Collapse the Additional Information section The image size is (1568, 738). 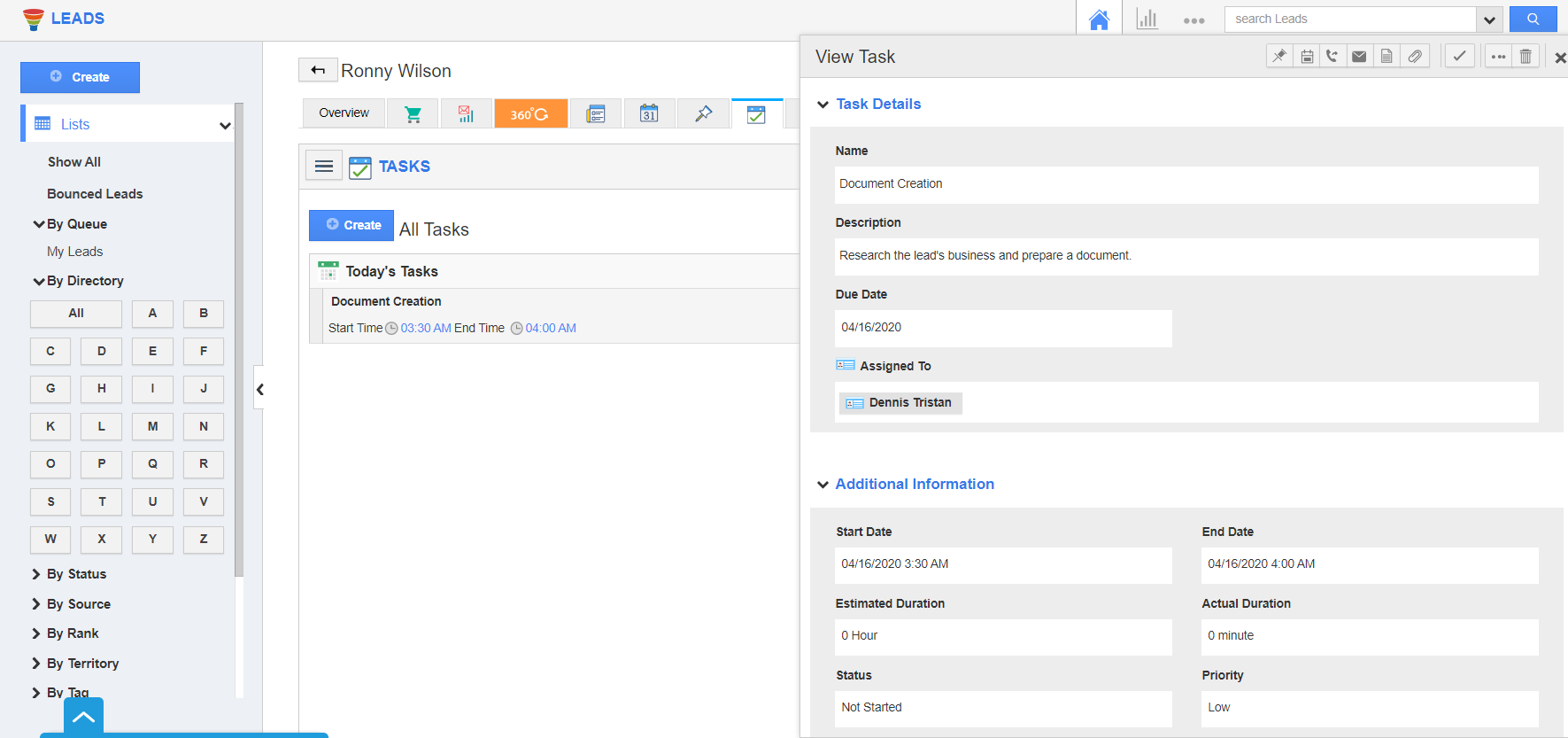[x=823, y=485]
